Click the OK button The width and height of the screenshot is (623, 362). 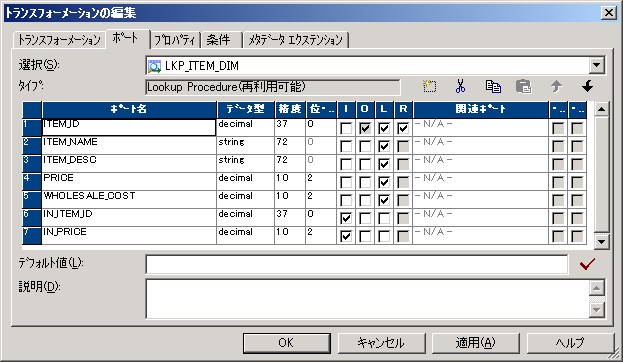tap(286, 343)
